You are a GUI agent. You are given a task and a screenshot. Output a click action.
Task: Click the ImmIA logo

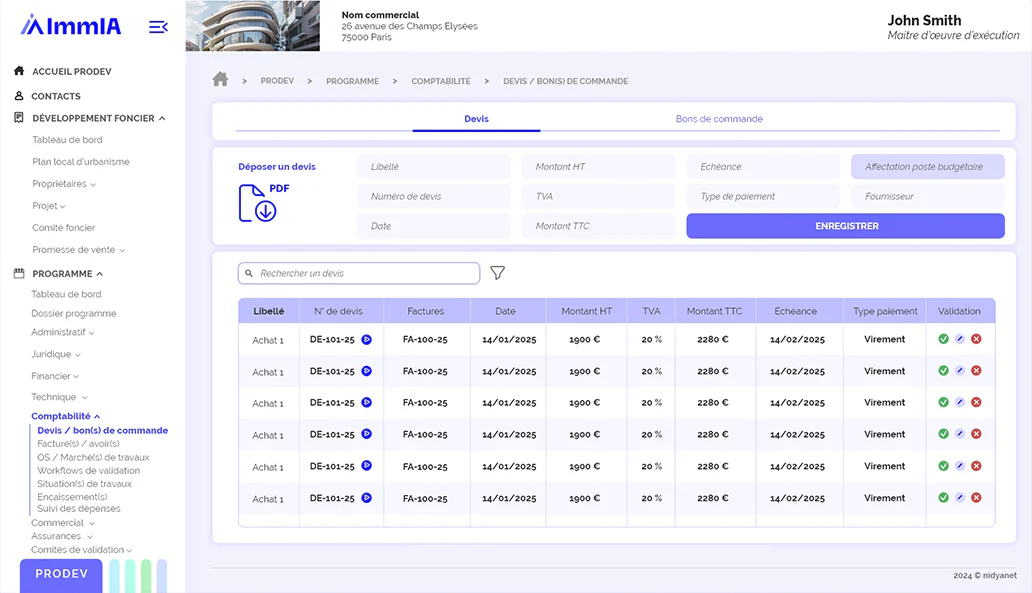[x=70, y=25]
